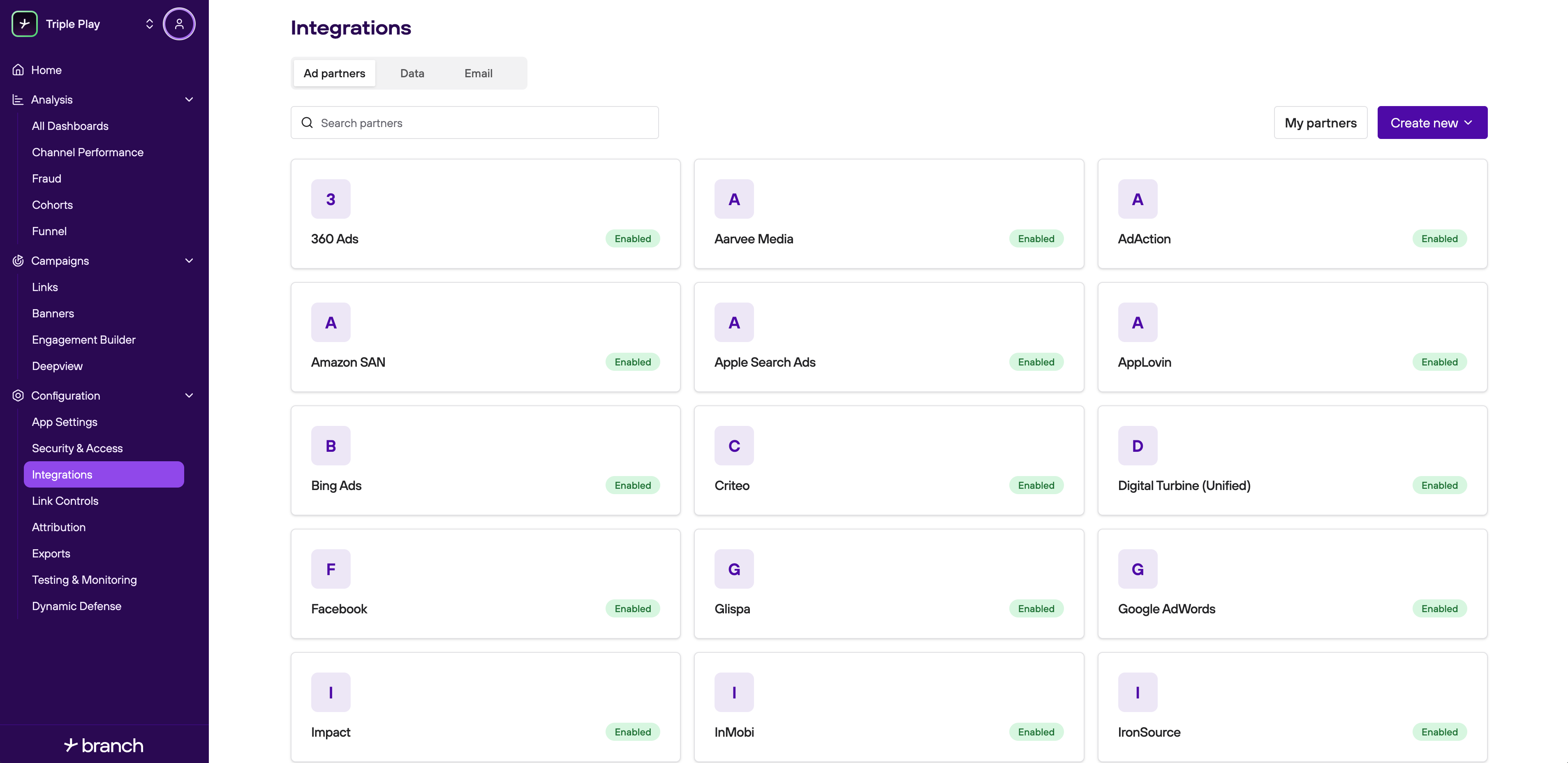Viewport: 1568px width, 763px height.
Task: Click the 'Apple Search Ads' partner name
Action: pos(765,362)
